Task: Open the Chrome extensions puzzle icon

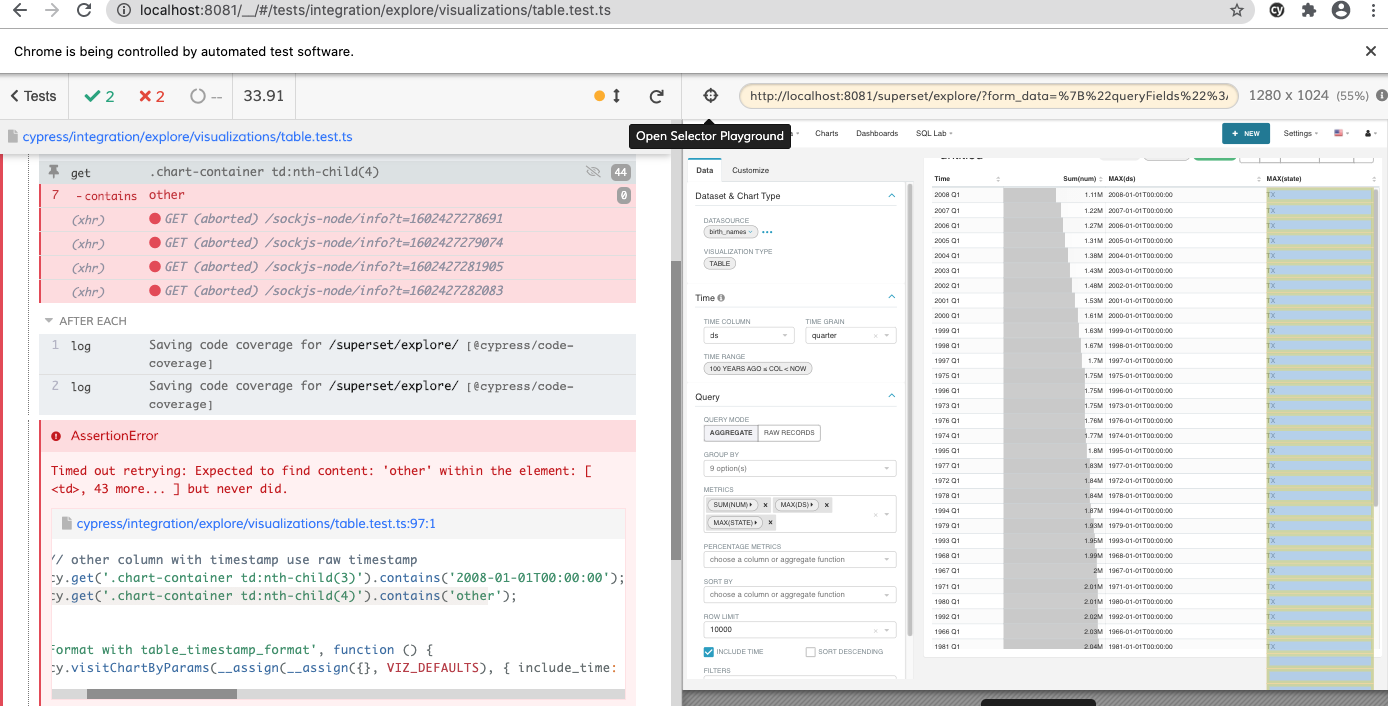Action: pyautogui.click(x=1308, y=11)
